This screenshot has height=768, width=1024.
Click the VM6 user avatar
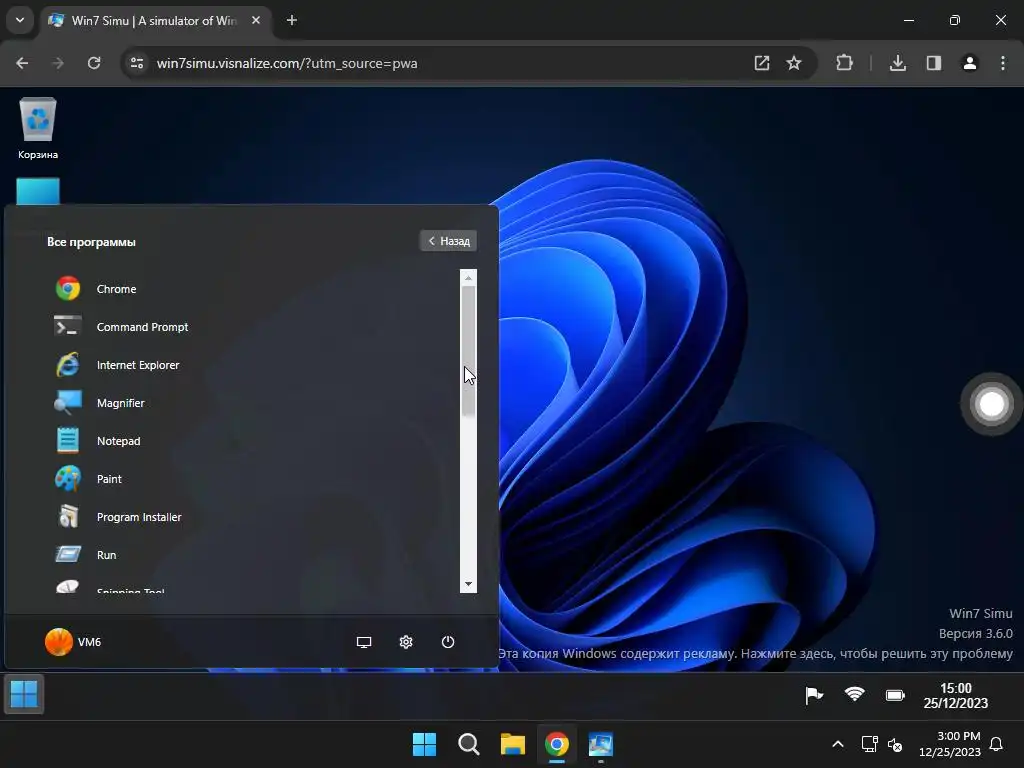pos(59,642)
